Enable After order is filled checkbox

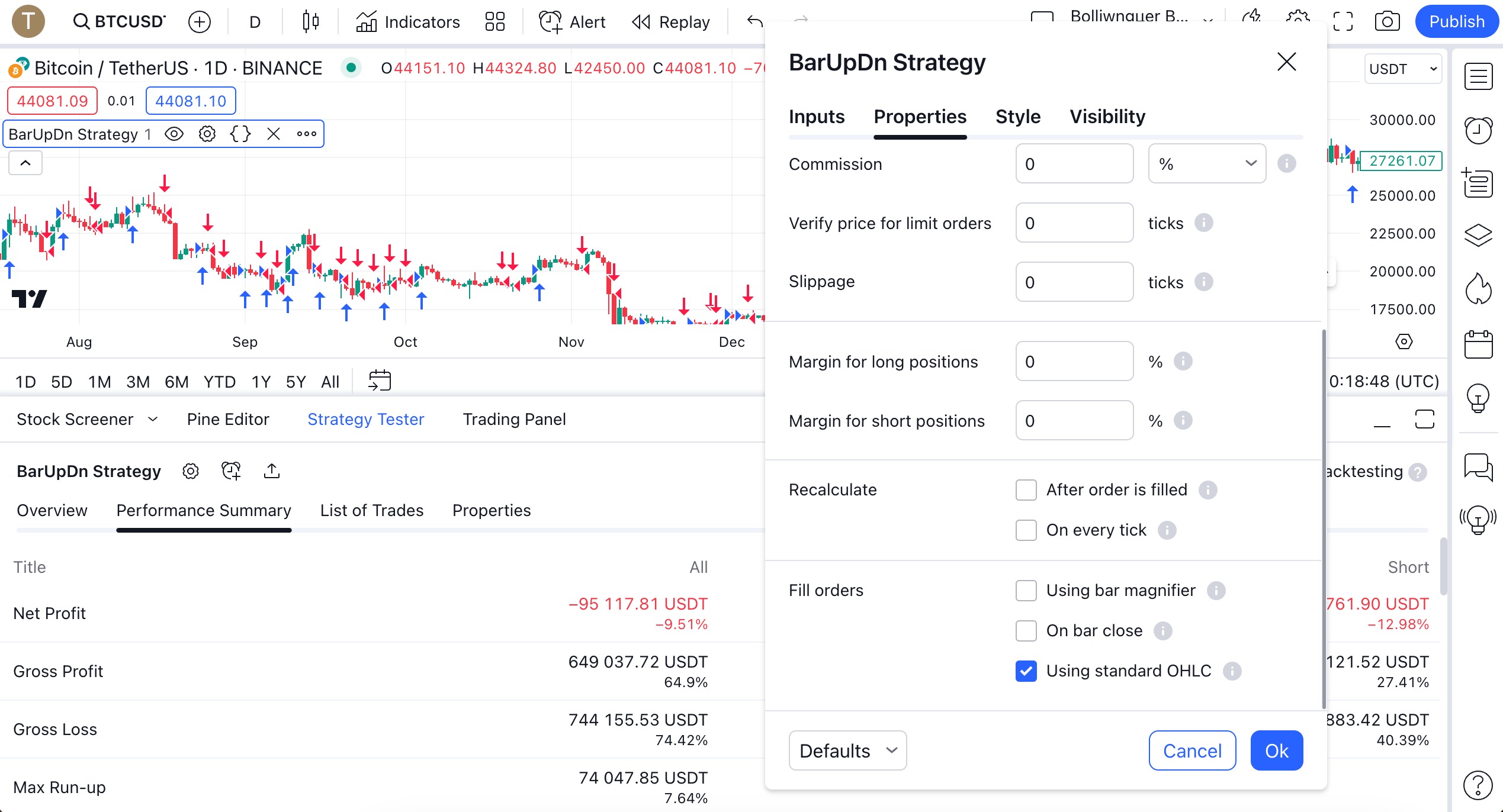pyautogui.click(x=1026, y=490)
